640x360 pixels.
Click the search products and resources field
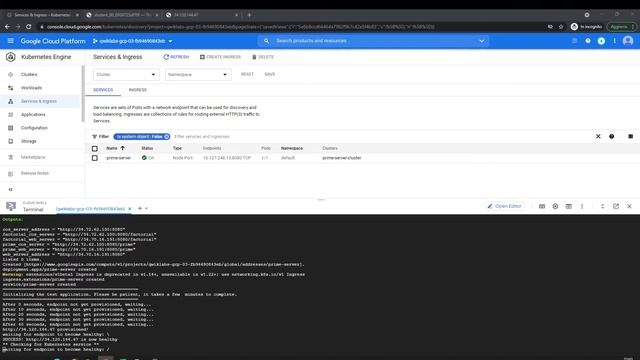point(373,41)
